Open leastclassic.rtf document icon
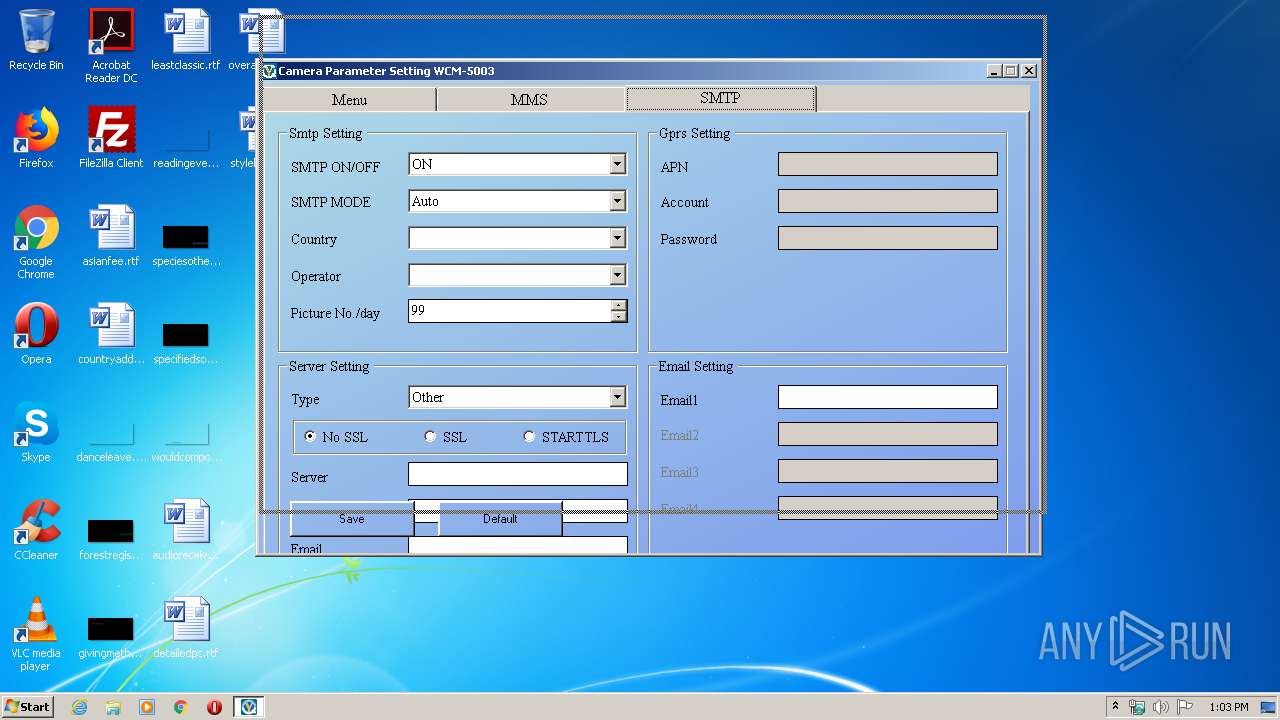The width and height of the screenshot is (1280, 720). tap(186, 40)
